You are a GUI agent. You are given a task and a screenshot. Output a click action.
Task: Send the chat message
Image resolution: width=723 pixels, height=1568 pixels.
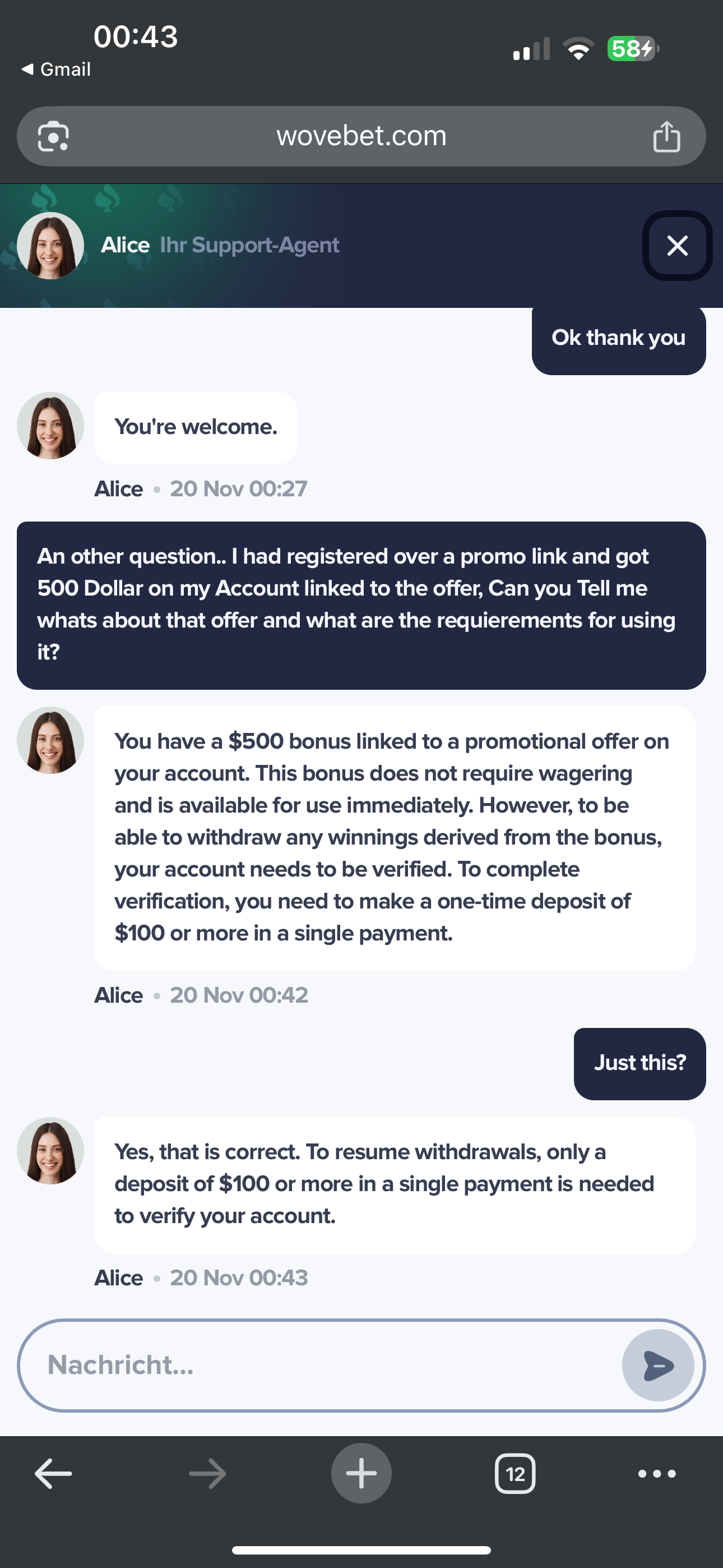657,1366
